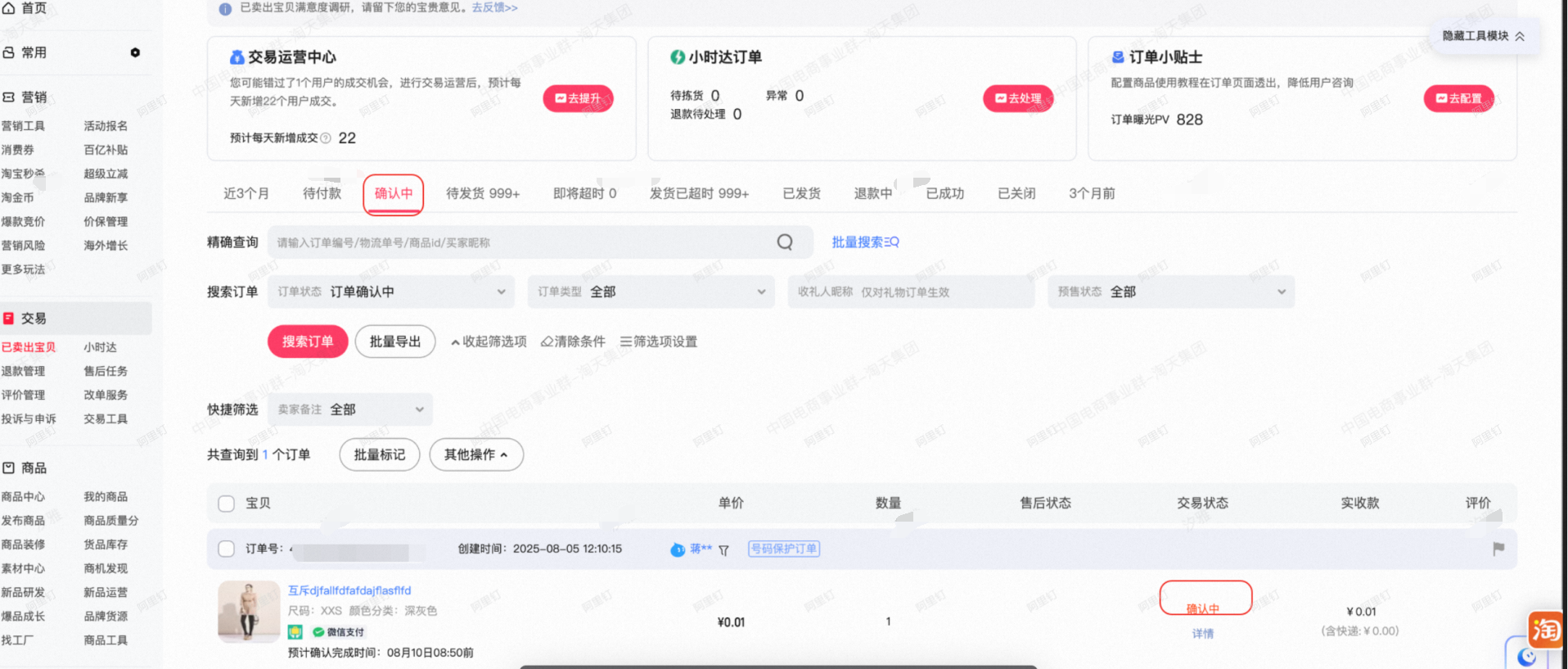The image size is (1568, 669).
Task: Click the info icon in survey notice
Action: (225, 9)
